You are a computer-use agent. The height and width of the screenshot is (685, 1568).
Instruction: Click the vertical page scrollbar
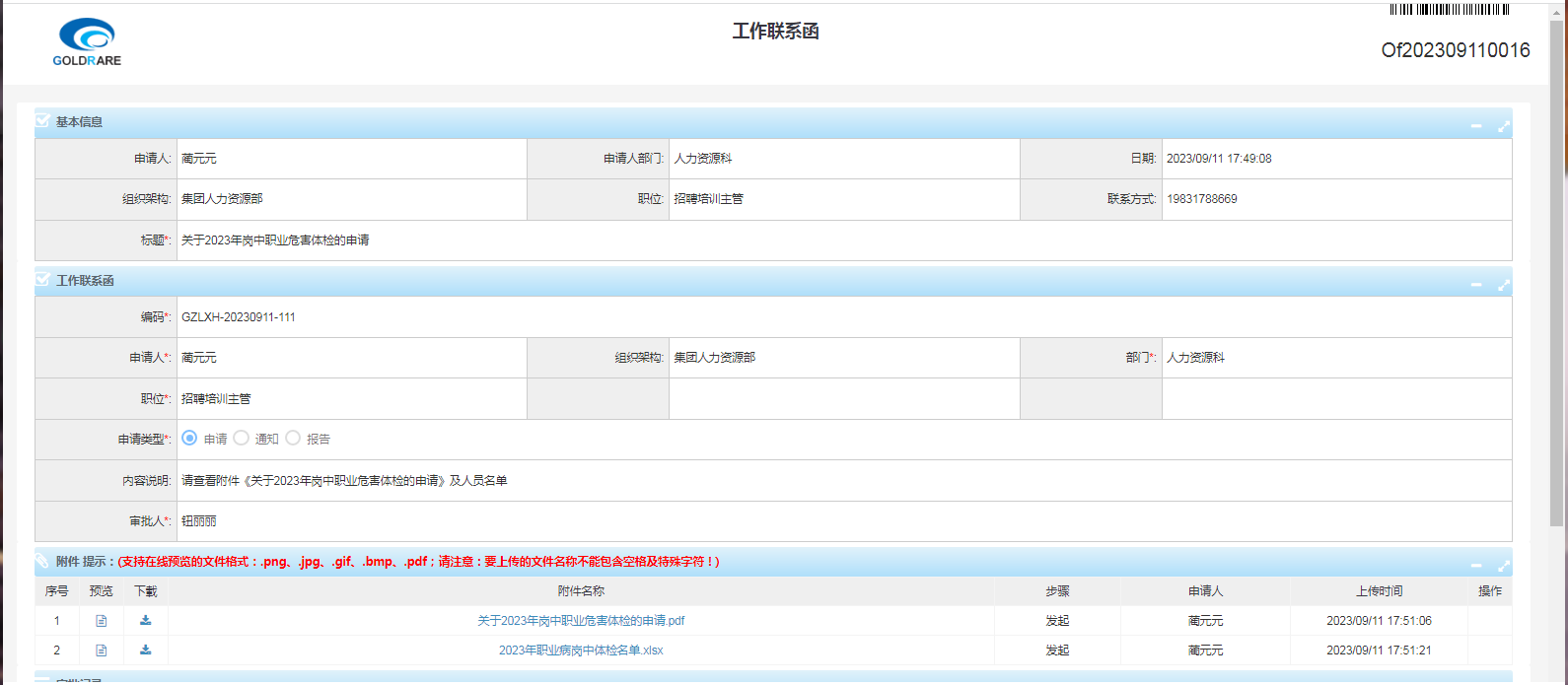(1557, 266)
